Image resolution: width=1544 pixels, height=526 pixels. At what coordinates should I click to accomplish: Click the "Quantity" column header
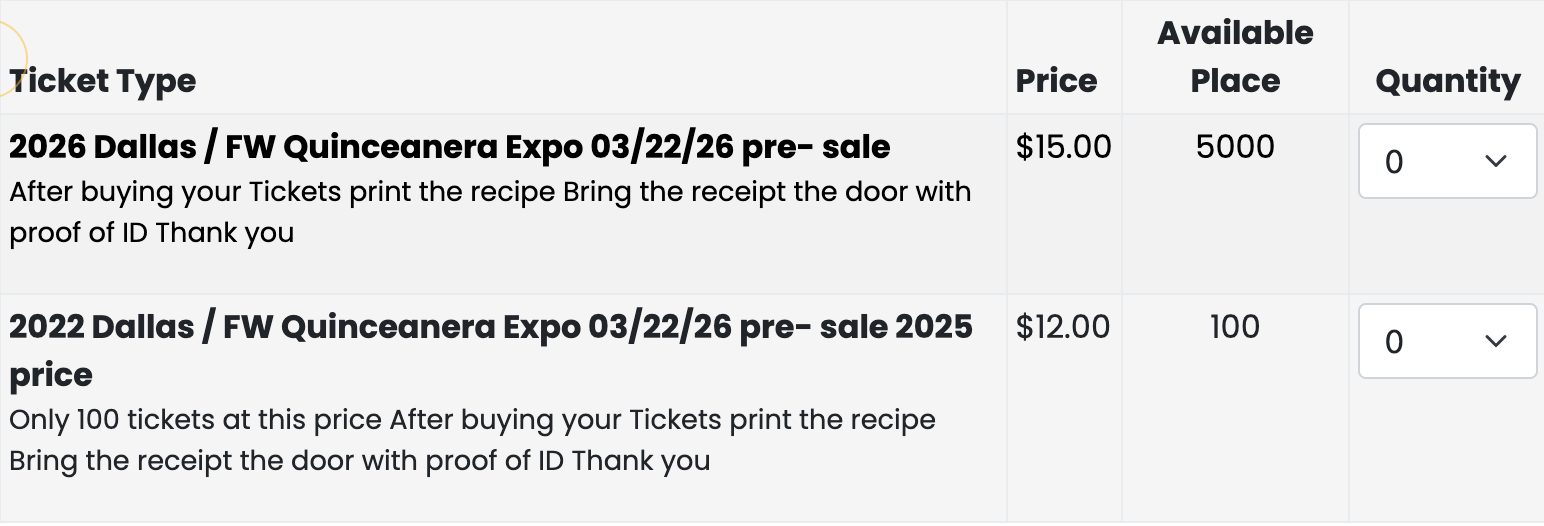point(1447,81)
